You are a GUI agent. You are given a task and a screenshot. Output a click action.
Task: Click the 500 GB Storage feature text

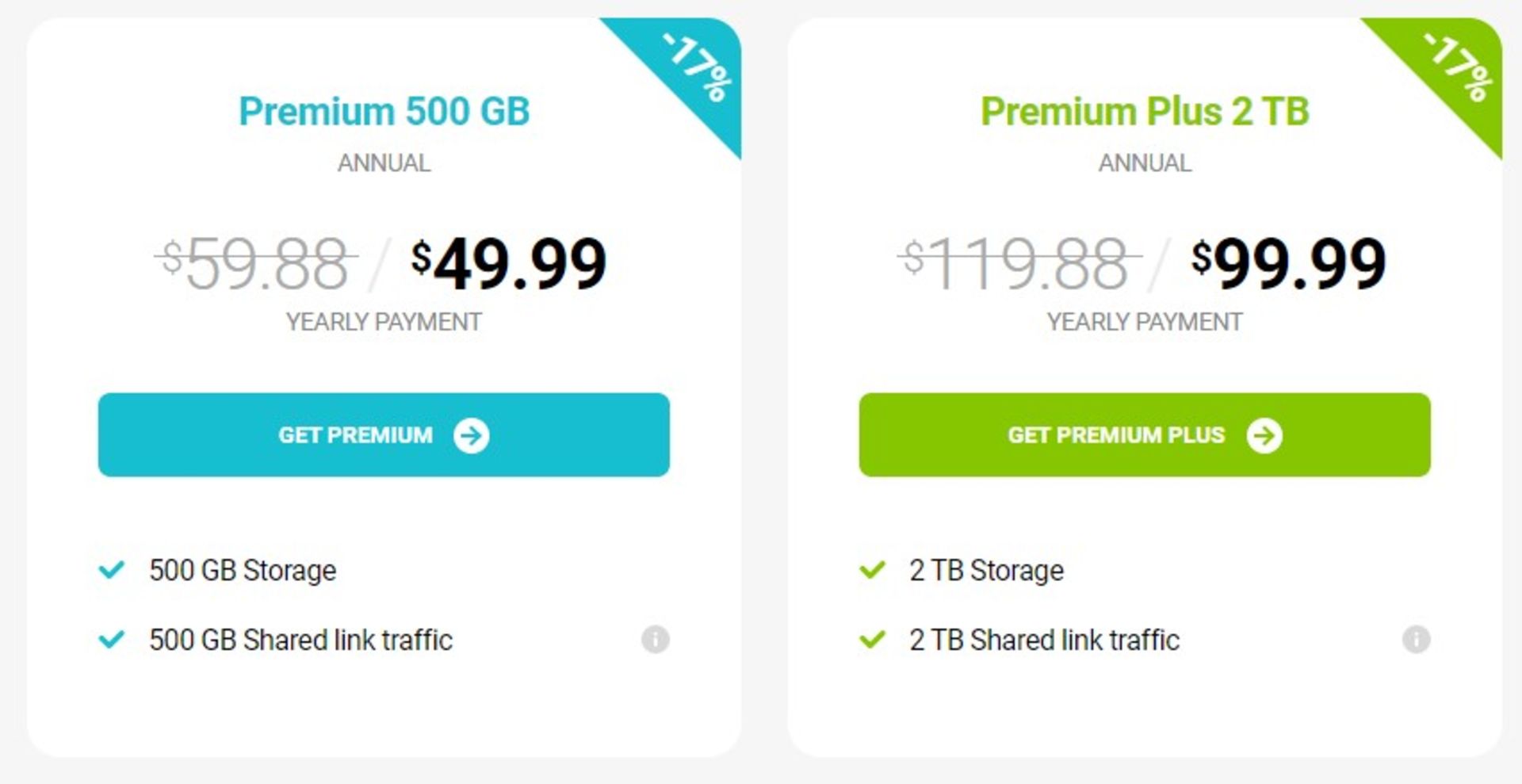pos(243,570)
